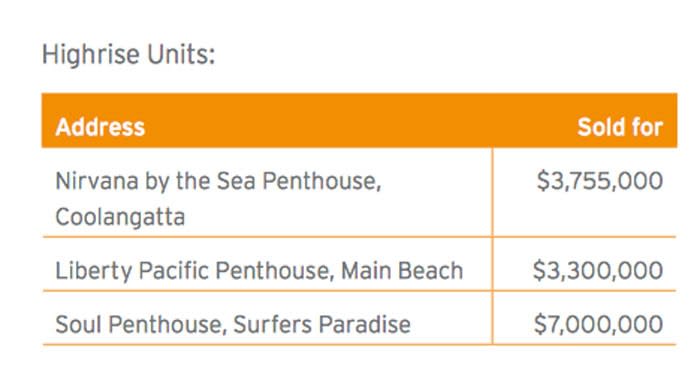Select the Address column header
This screenshot has width=700, height=377.
click(x=100, y=127)
